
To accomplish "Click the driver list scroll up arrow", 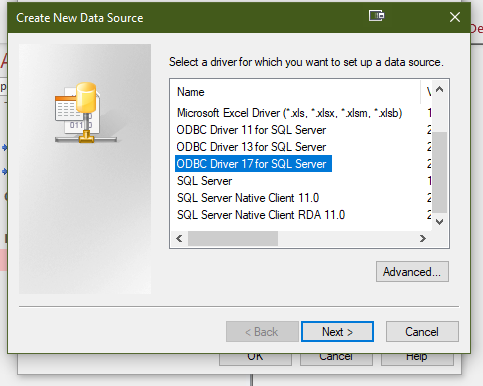I will pos(440,89).
